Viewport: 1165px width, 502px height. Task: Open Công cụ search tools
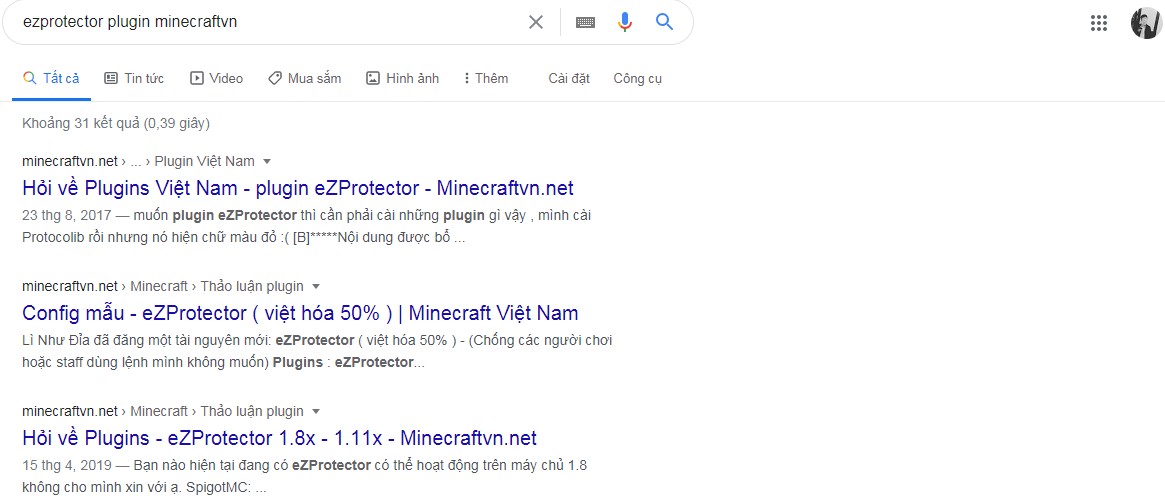pos(637,78)
